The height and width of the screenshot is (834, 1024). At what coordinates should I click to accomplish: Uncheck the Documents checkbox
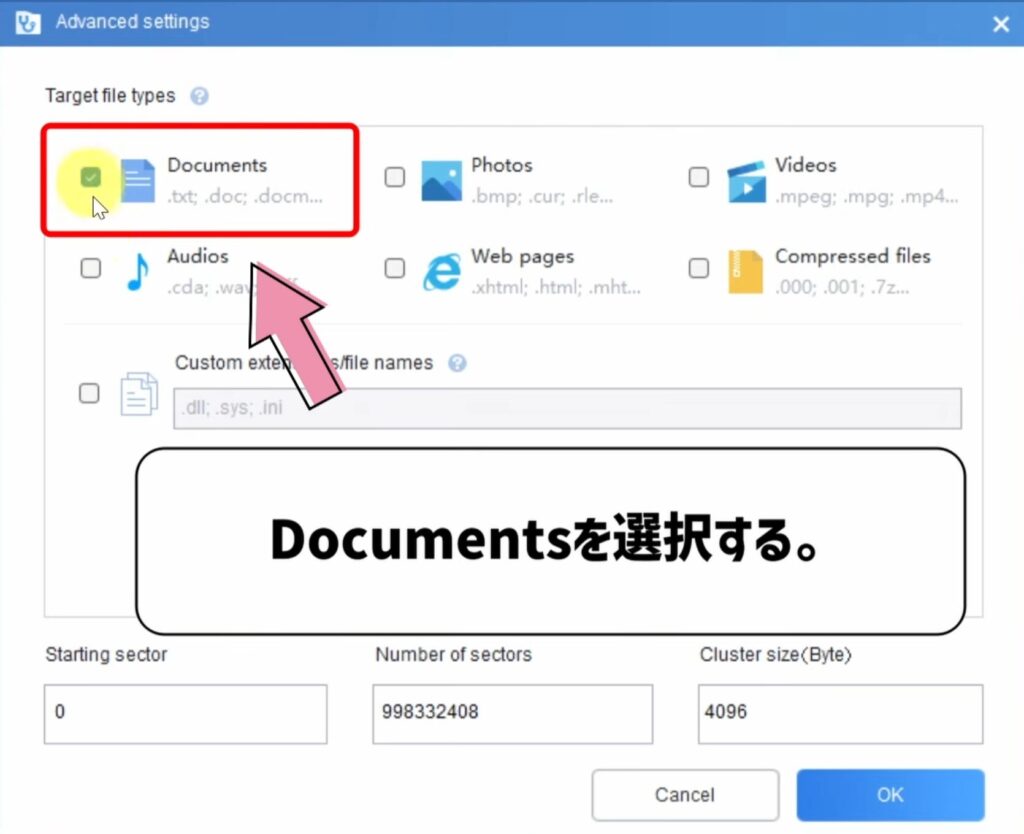point(90,176)
